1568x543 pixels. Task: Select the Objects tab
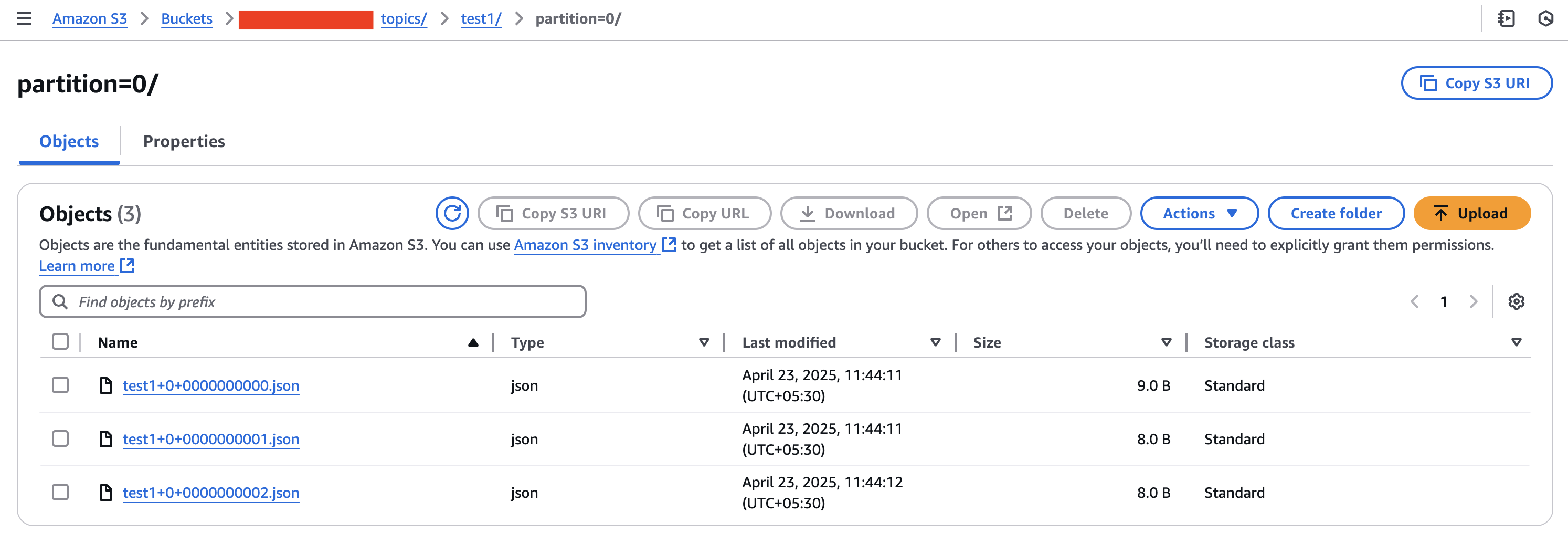click(x=69, y=141)
